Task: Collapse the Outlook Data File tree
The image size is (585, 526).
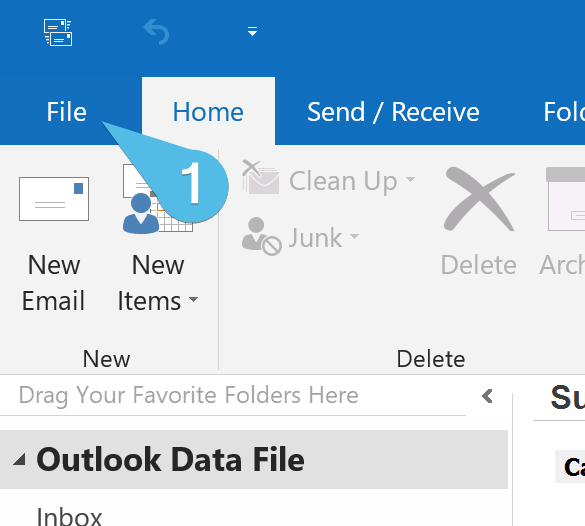Action: pos(19,460)
